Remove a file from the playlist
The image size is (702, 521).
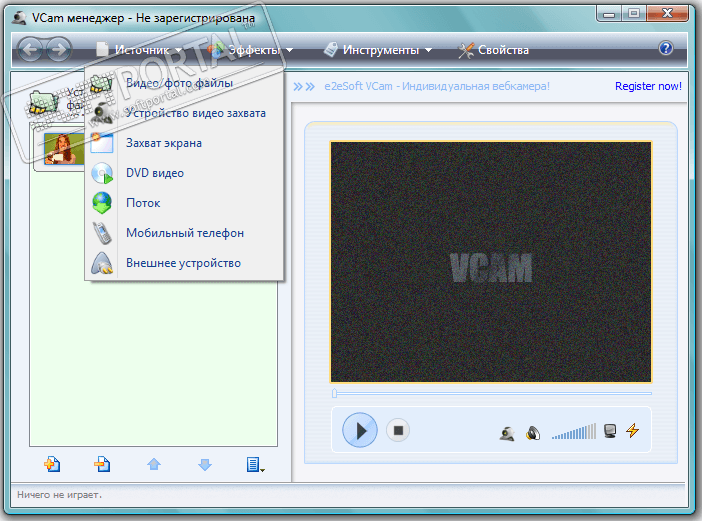point(102,464)
